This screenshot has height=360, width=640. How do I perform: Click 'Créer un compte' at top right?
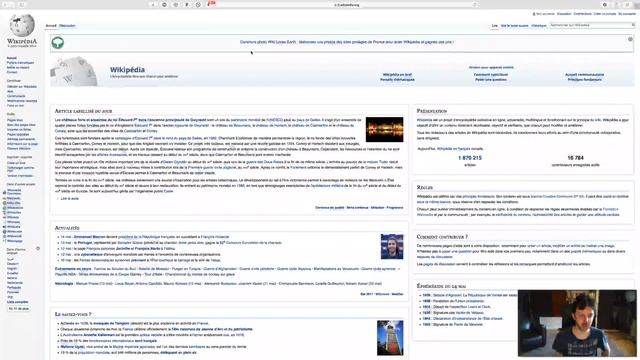click(604, 14)
